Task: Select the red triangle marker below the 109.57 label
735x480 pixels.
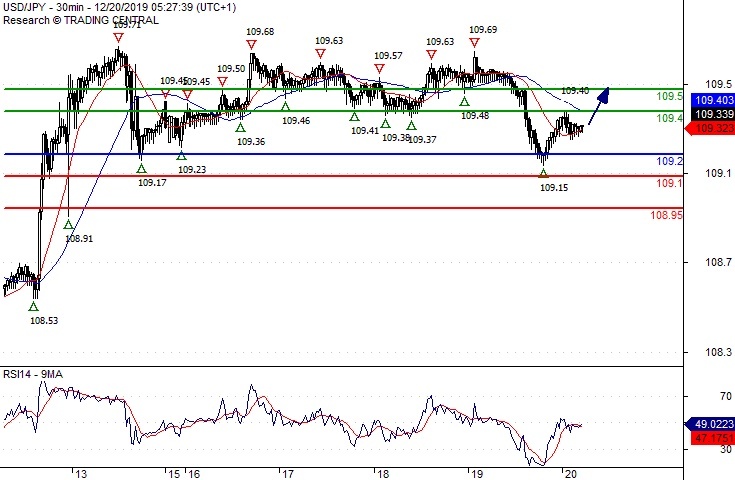Action: pyautogui.click(x=379, y=69)
